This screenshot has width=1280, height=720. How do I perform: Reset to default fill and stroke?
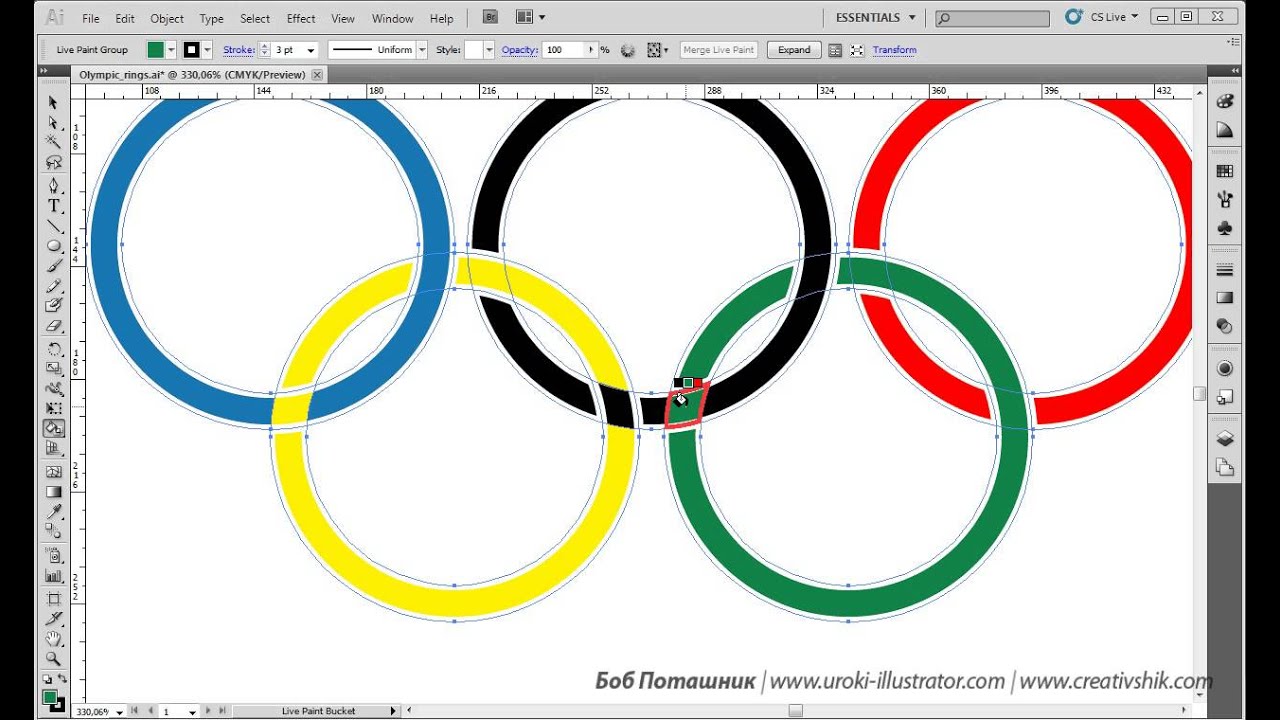point(46,680)
